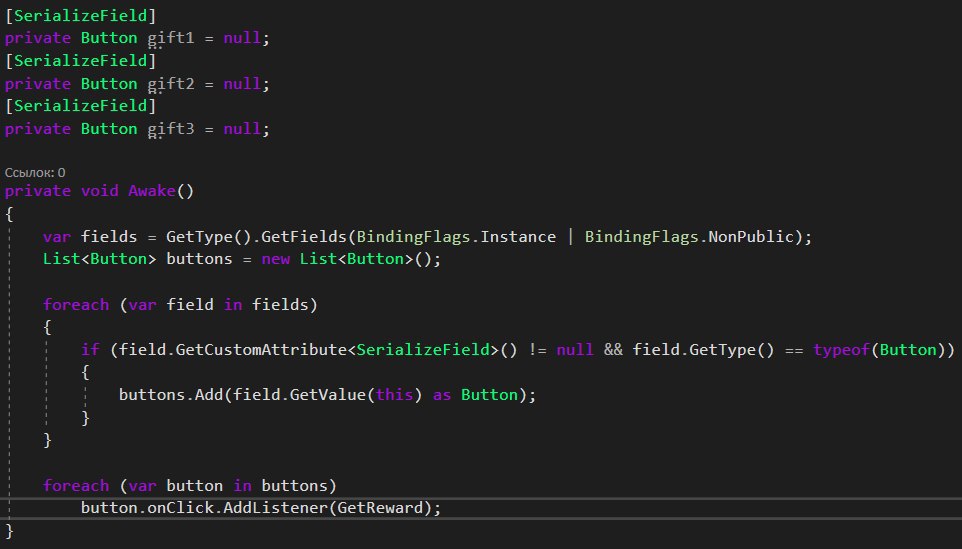Click the first [SerializeField] attribute
This screenshot has height=549, width=962.
point(80,15)
